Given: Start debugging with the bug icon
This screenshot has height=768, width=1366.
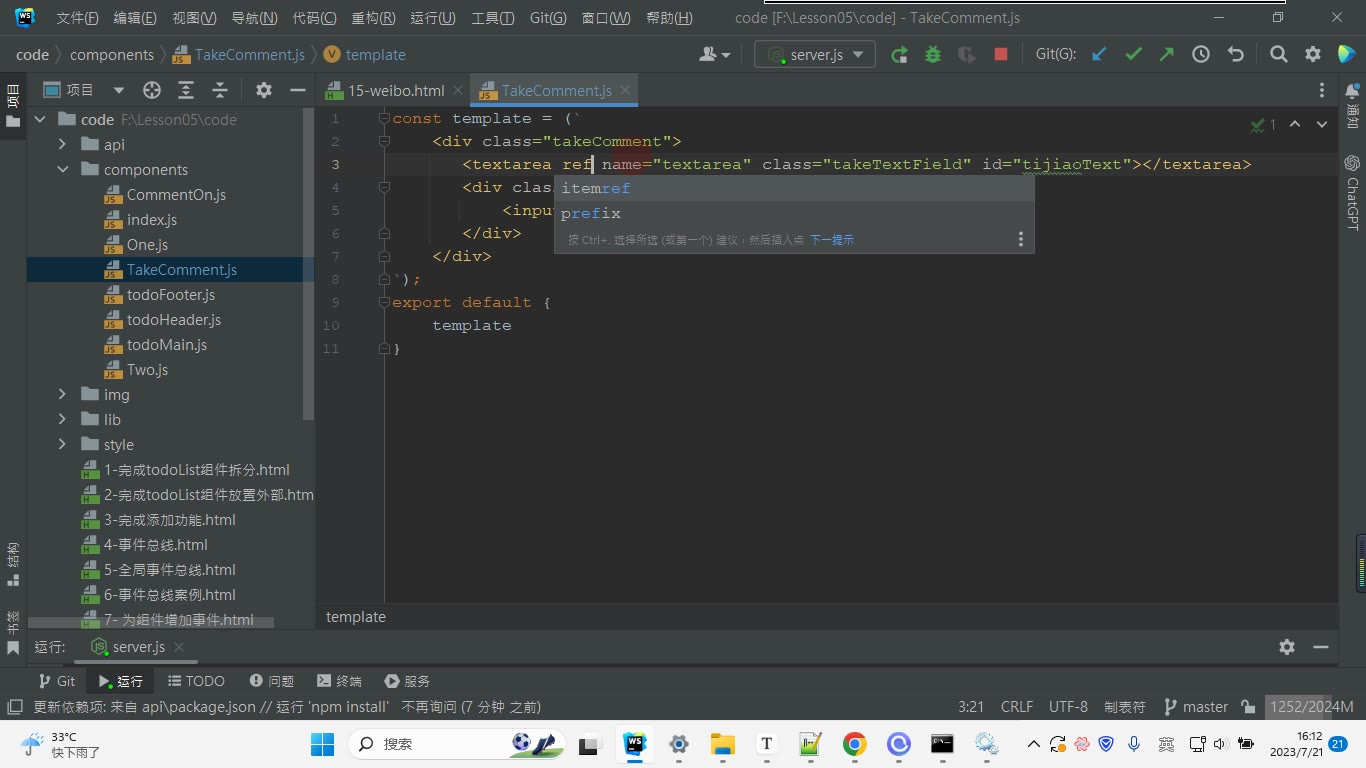Looking at the screenshot, I should tap(933, 55).
